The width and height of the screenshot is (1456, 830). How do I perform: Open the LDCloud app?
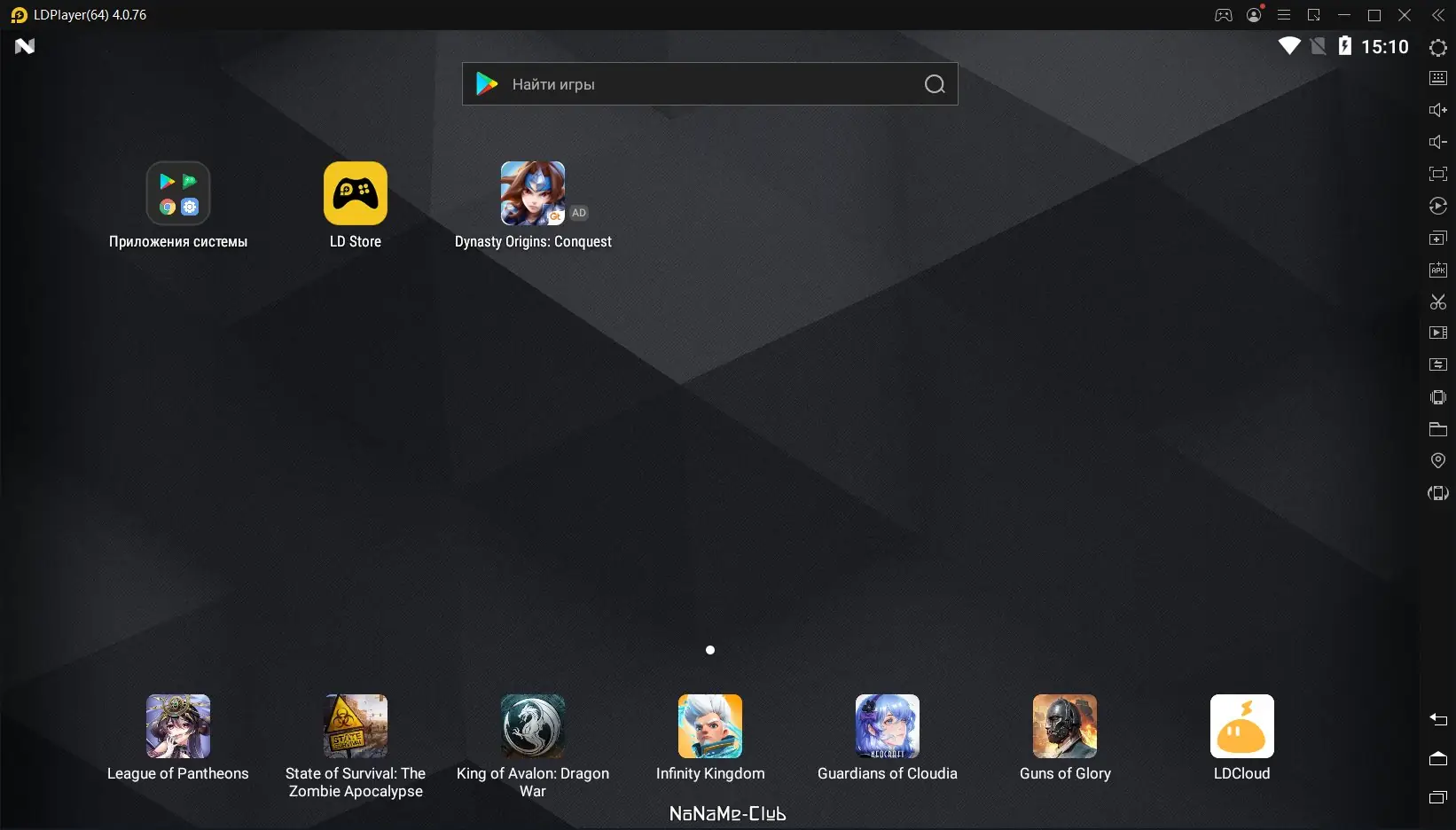pyautogui.click(x=1242, y=726)
